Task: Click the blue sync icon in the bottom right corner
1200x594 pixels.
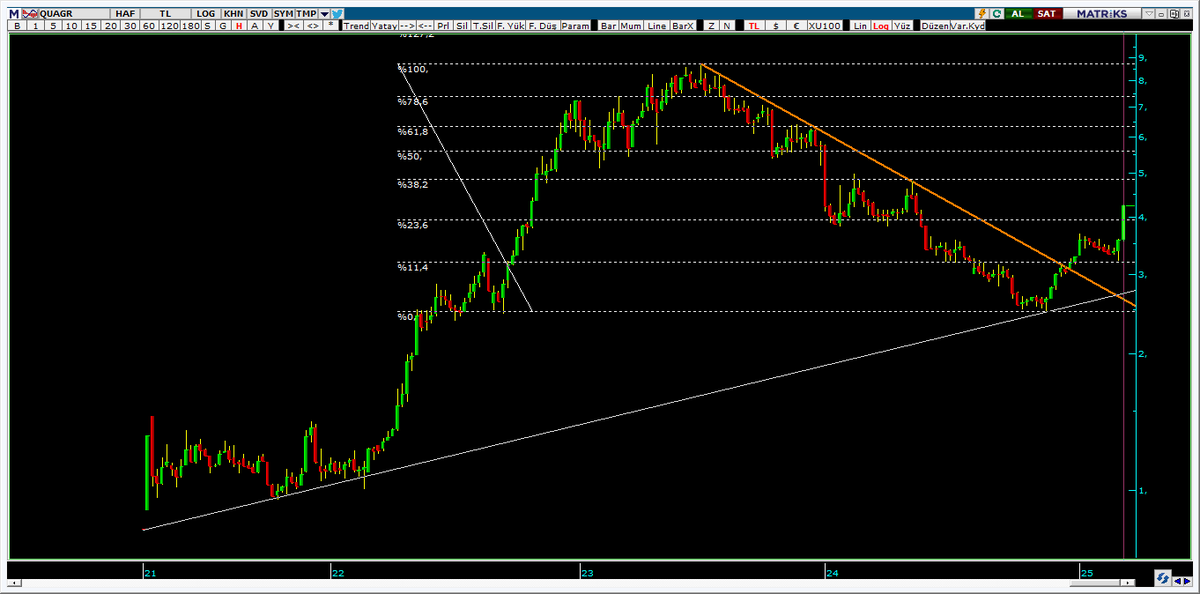Action: (x=1163, y=577)
